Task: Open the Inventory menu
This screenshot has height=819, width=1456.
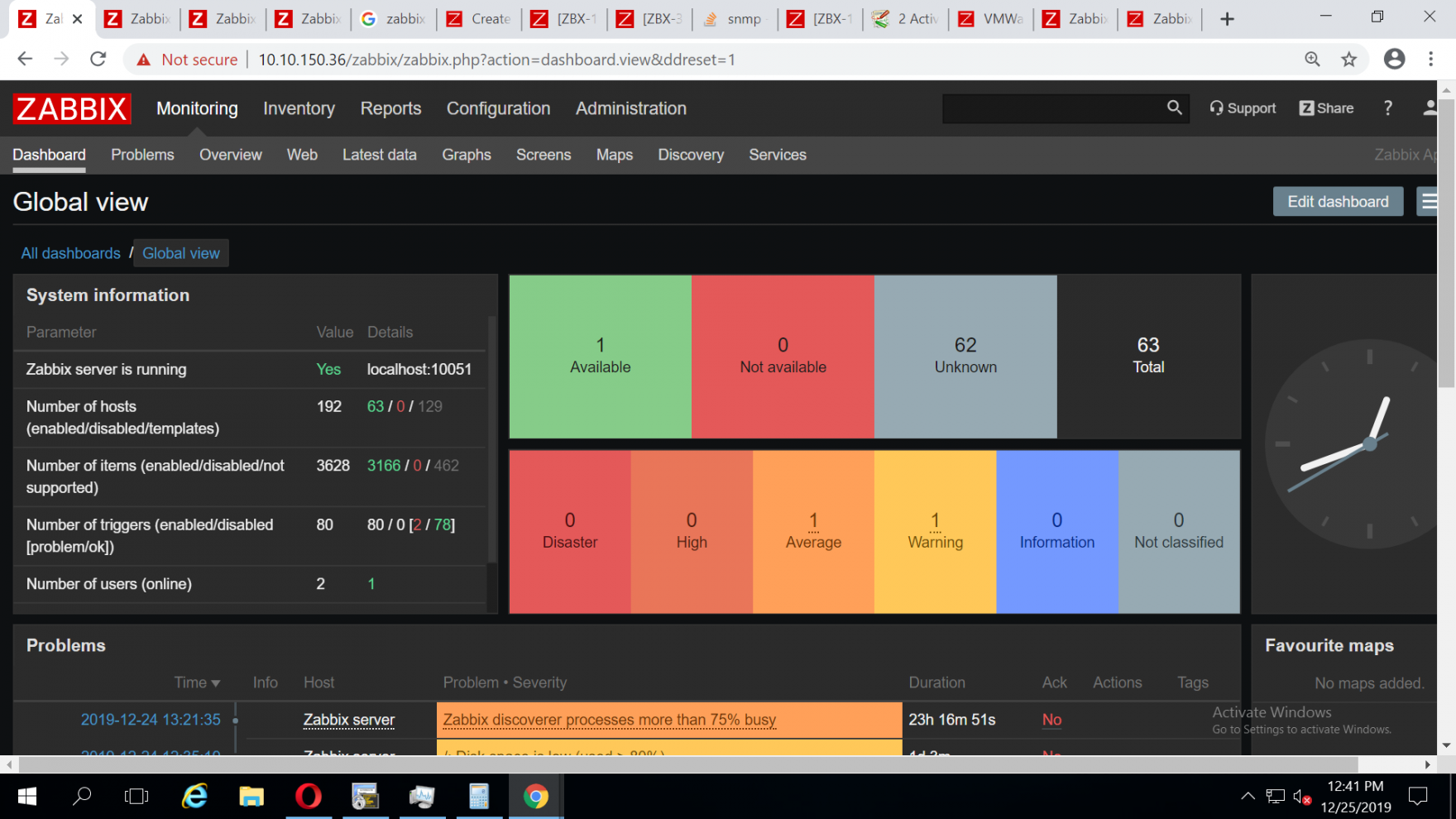Action: pyautogui.click(x=299, y=108)
